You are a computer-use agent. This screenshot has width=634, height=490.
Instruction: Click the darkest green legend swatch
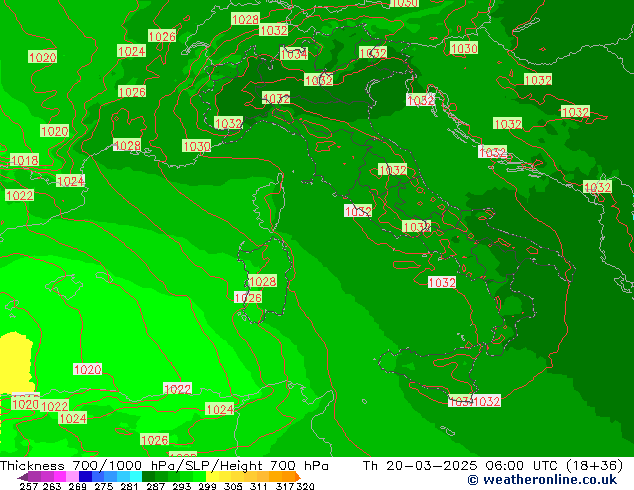point(148,476)
